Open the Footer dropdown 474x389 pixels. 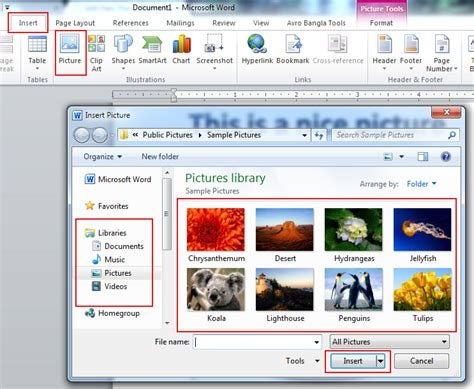411,53
